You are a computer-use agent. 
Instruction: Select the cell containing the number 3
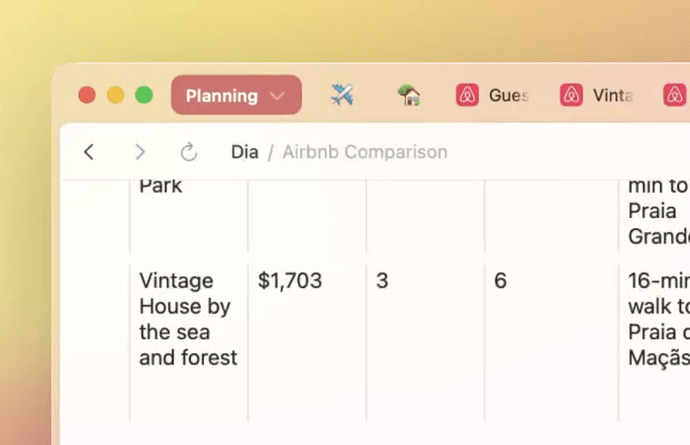click(382, 281)
